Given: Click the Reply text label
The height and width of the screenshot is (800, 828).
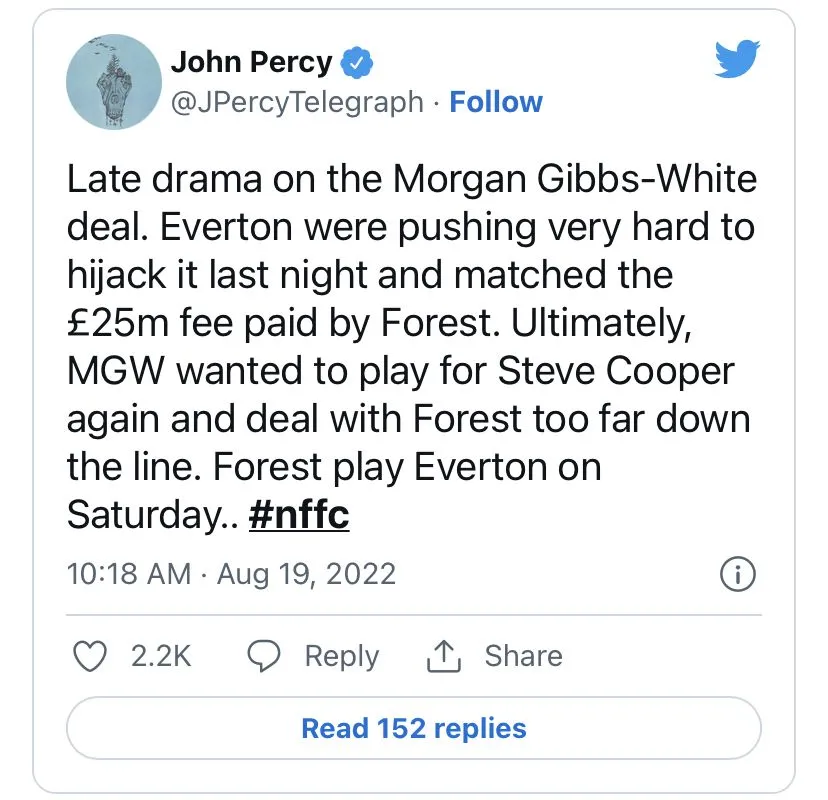Looking at the screenshot, I should point(342,656).
